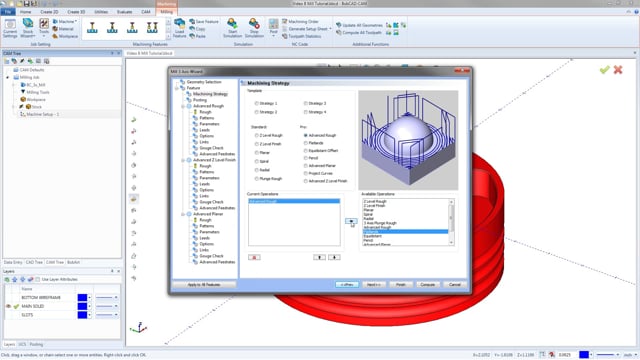Select the Flatlands radio option

(x=305, y=143)
